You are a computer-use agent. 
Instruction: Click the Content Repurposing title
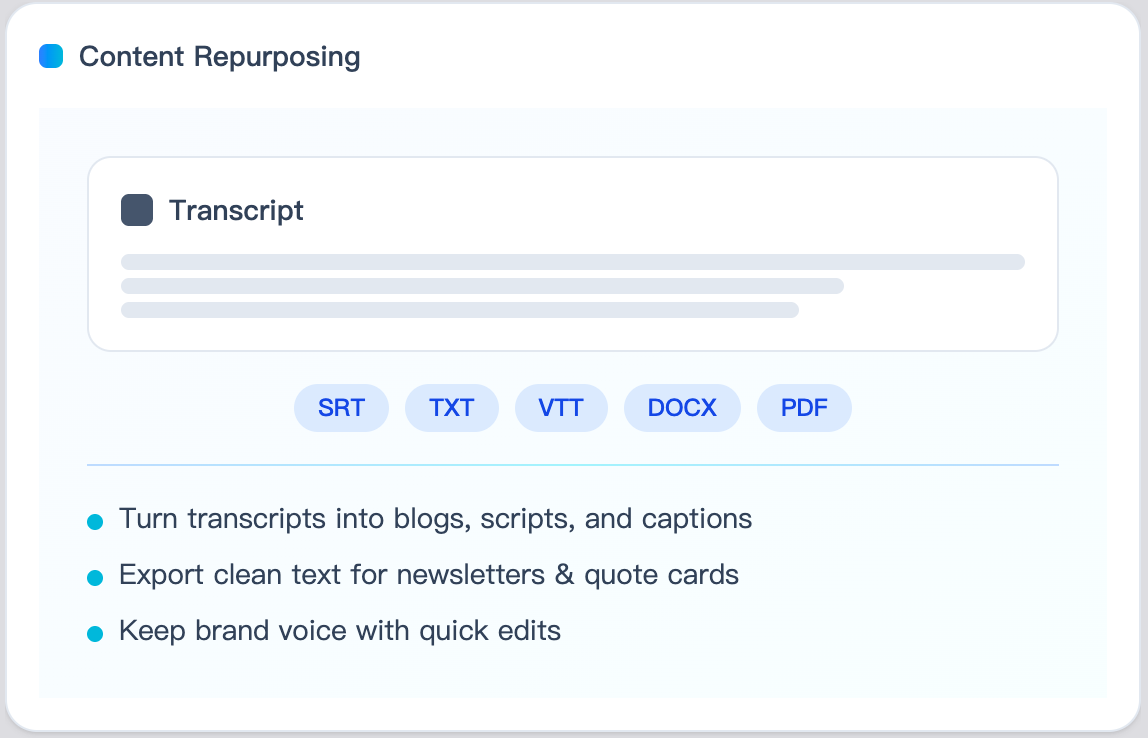pyautogui.click(x=220, y=57)
